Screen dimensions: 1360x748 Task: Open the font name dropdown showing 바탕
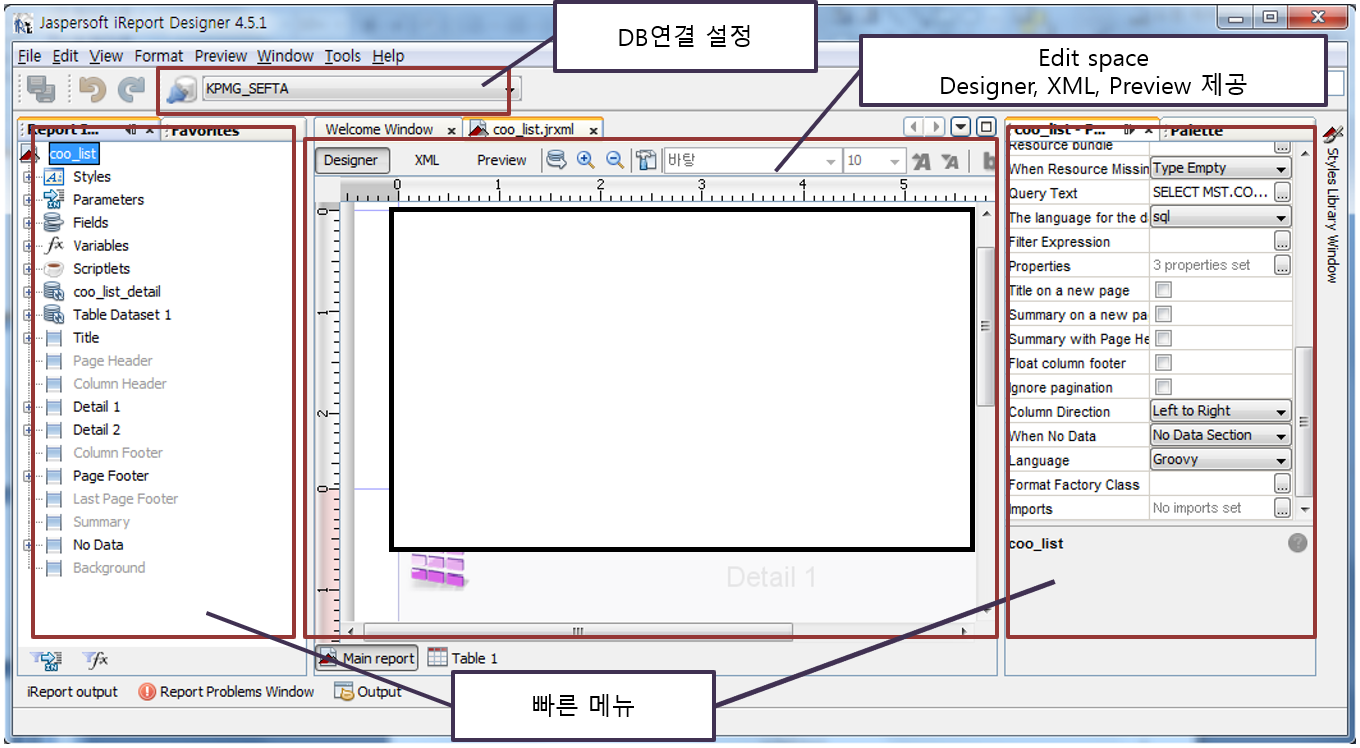click(753, 161)
